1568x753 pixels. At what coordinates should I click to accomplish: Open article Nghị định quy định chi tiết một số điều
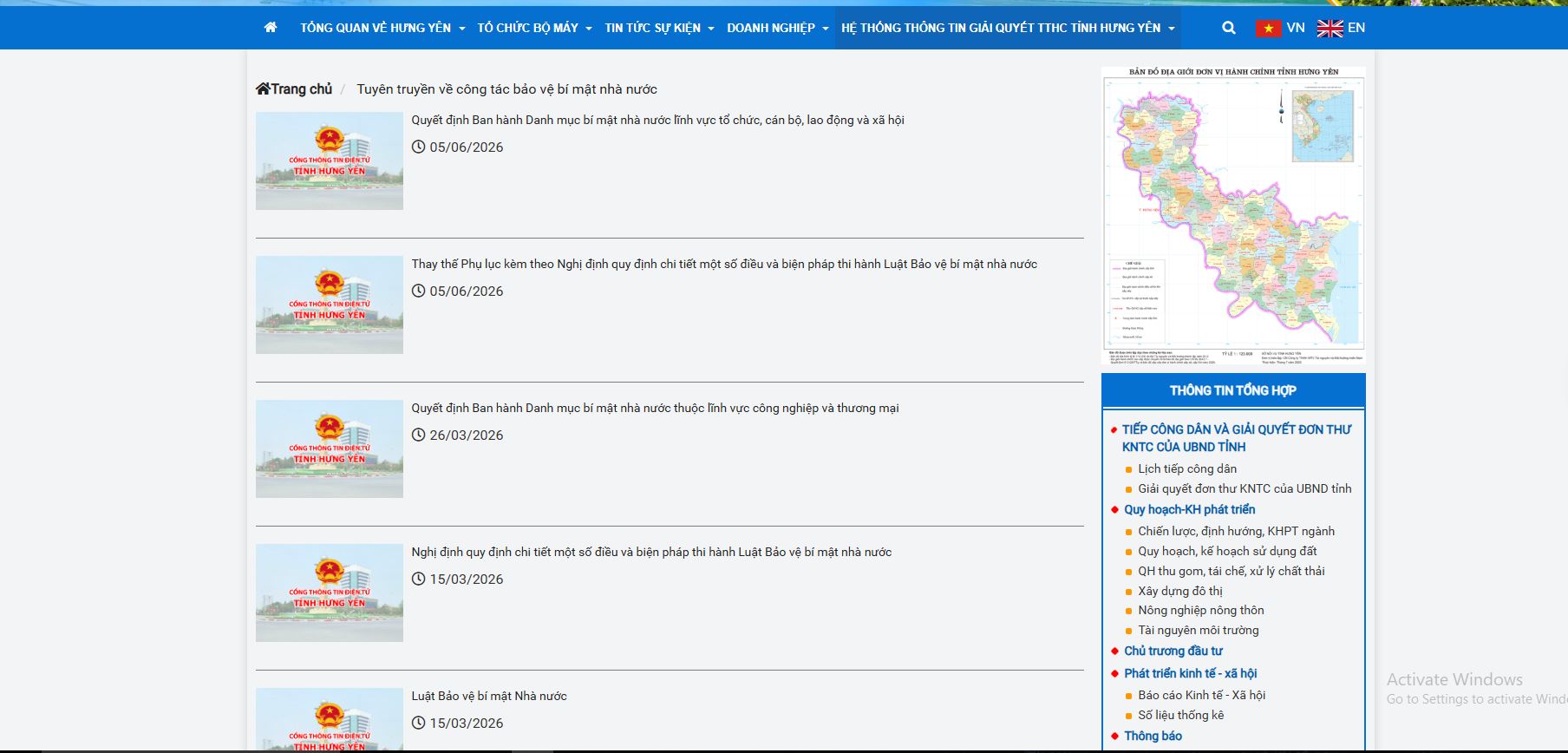[x=651, y=552]
